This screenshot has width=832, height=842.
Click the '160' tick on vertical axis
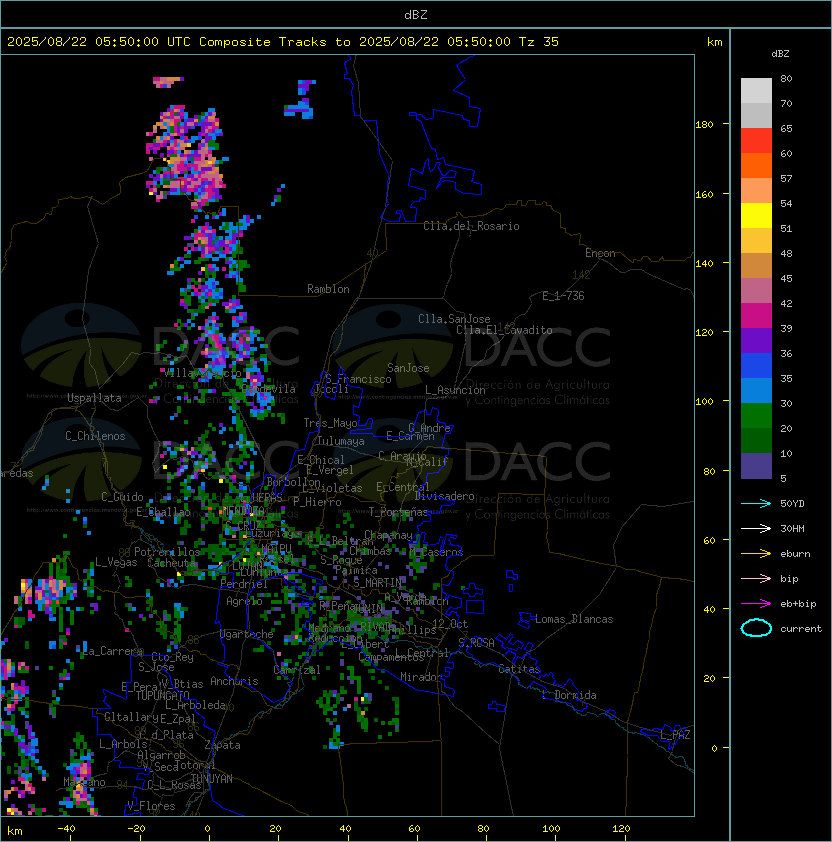704,194
